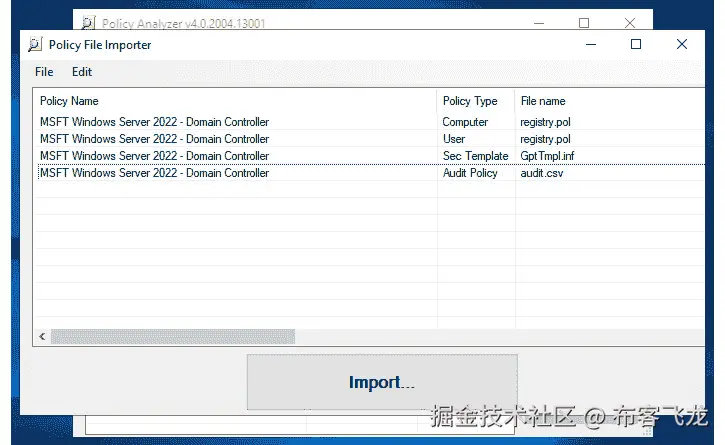Select the policy name in User row
This screenshot has width=725, height=445.
pyautogui.click(x=154, y=139)
